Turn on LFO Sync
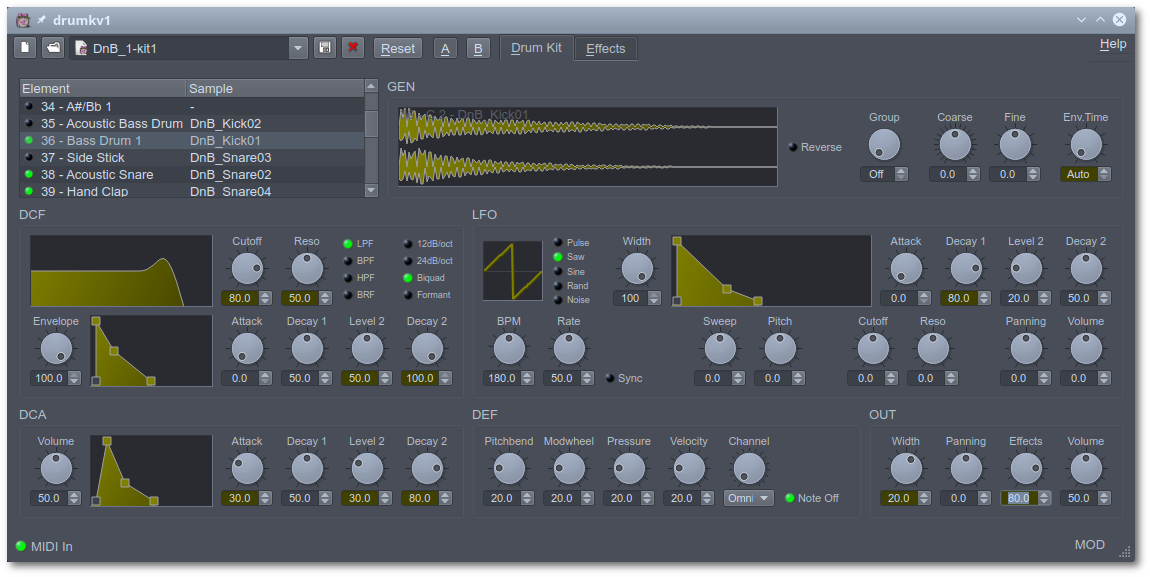The image size is (1150, 577). point(610,378)
